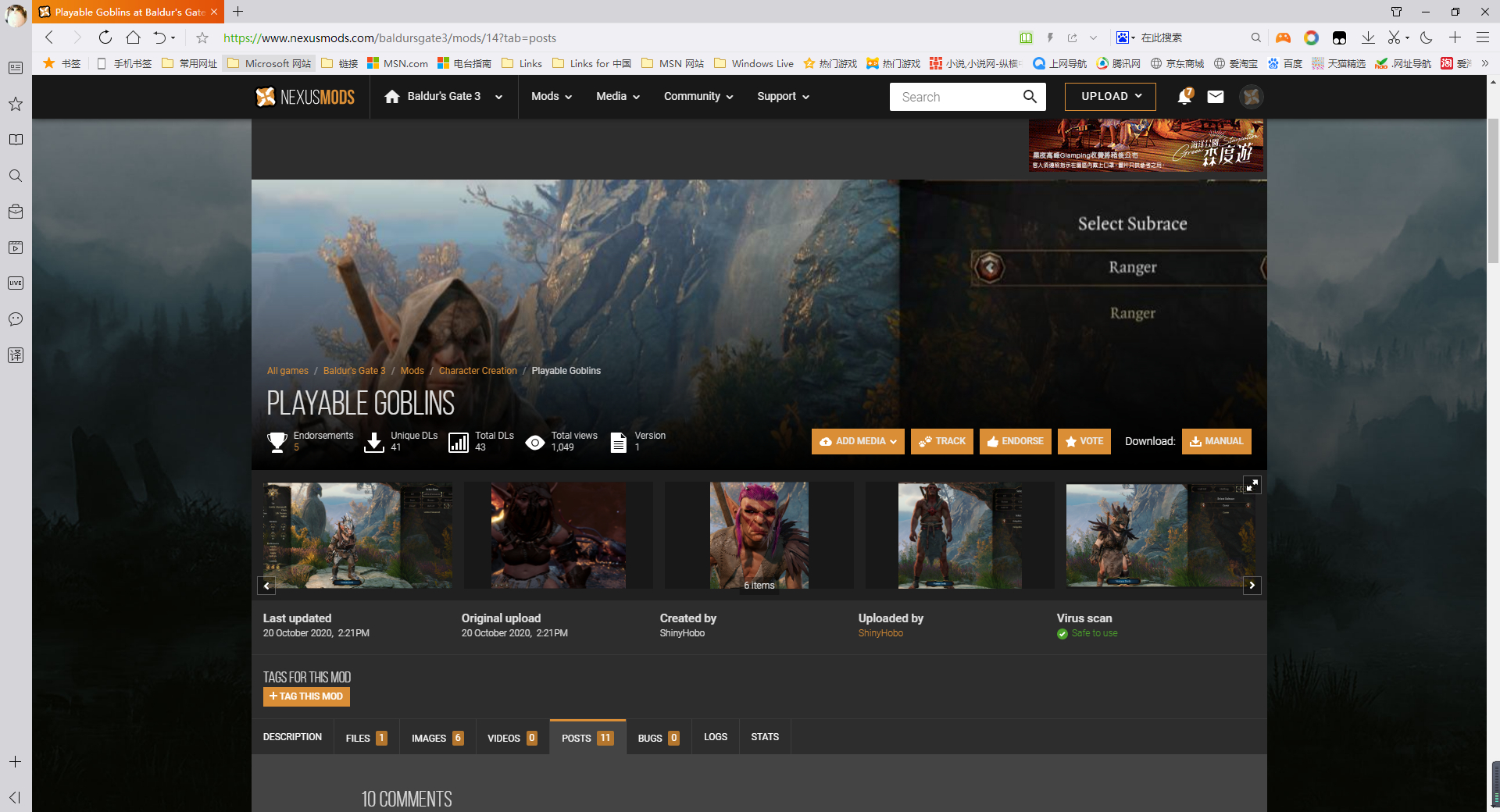Reload the page
Screen dimensions: 1500x812
(105, 37)
